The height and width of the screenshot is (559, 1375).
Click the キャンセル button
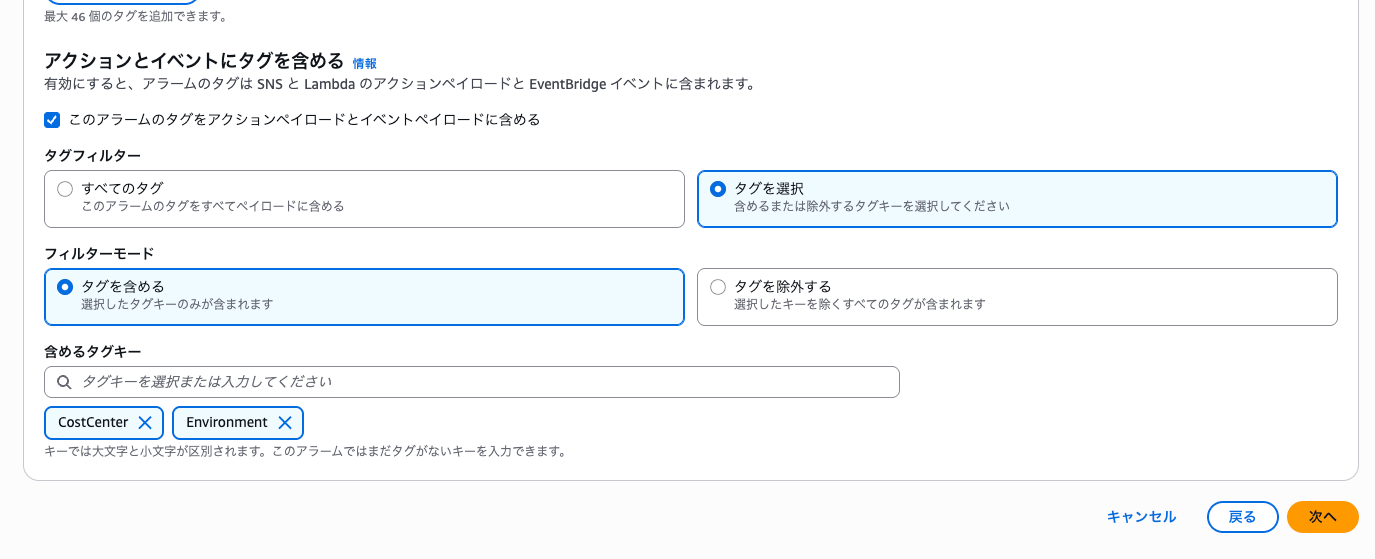pyautogui.click(x=1141, y=517)
